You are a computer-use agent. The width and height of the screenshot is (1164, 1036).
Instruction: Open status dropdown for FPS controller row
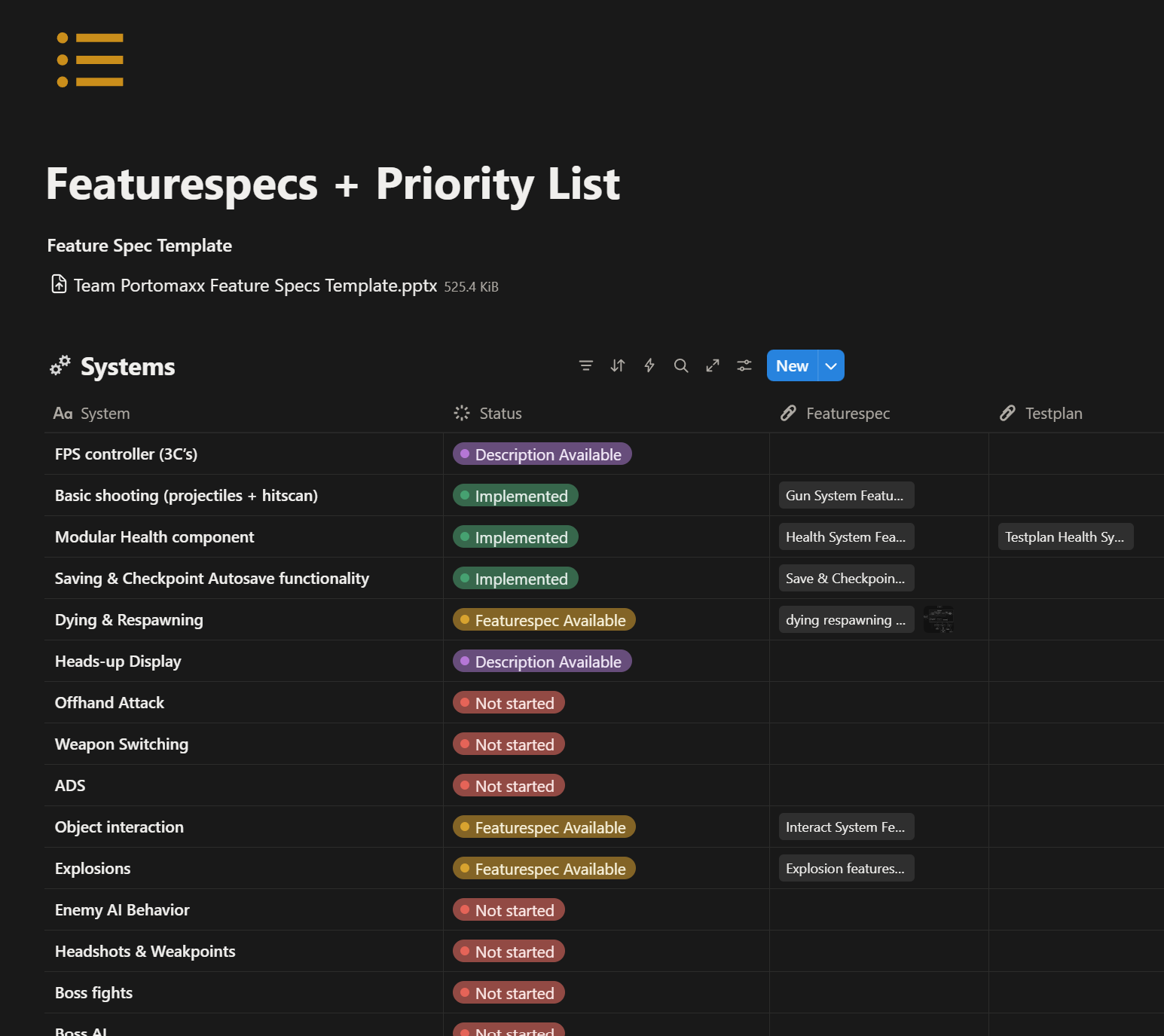point(542,454)
